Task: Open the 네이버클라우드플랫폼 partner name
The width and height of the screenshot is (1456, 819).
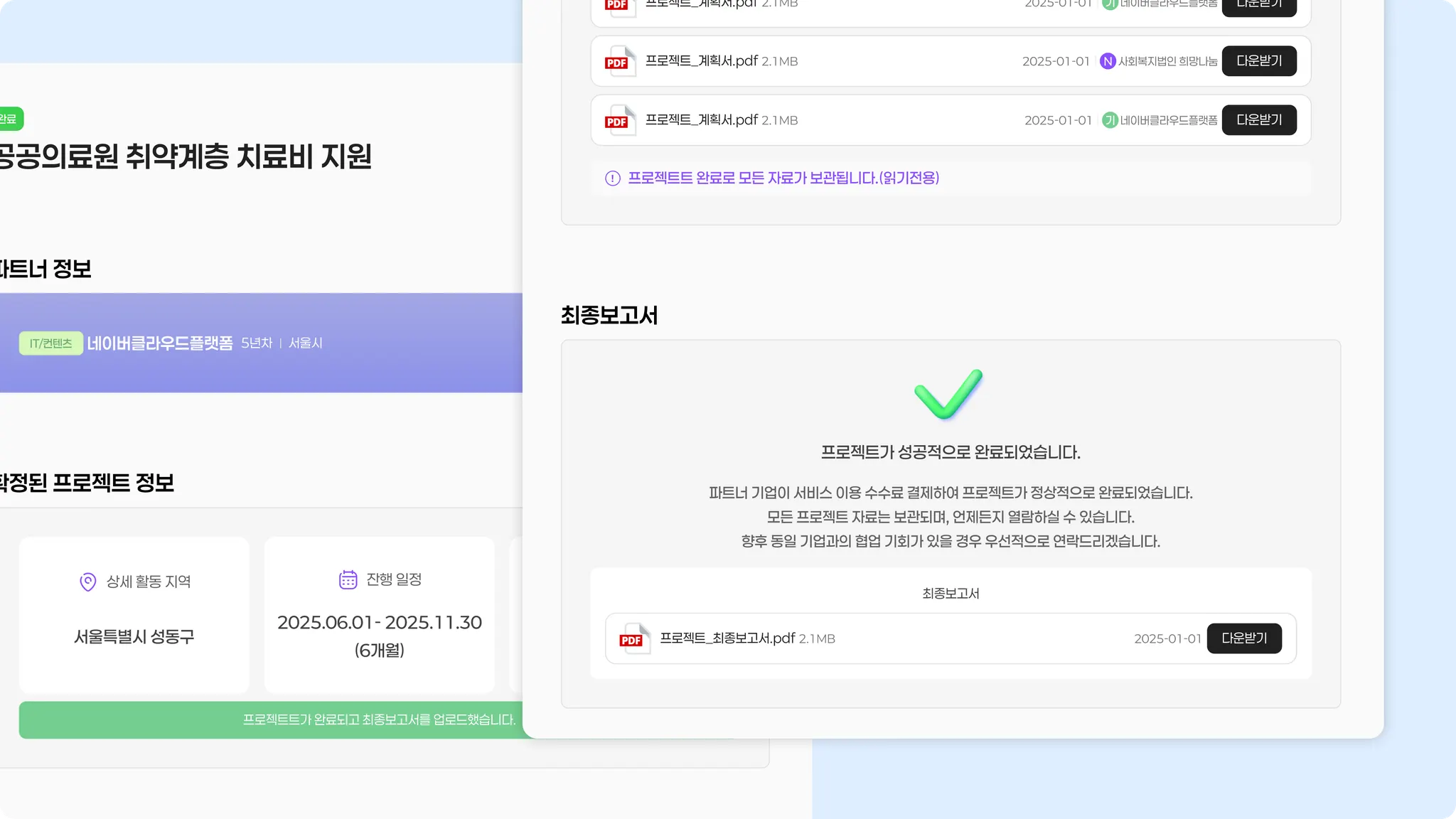Action: (x=160, y=343)
